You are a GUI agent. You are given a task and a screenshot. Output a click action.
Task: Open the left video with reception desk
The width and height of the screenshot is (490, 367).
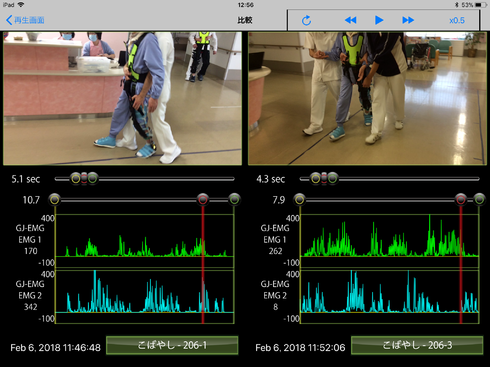coord(122,98)
